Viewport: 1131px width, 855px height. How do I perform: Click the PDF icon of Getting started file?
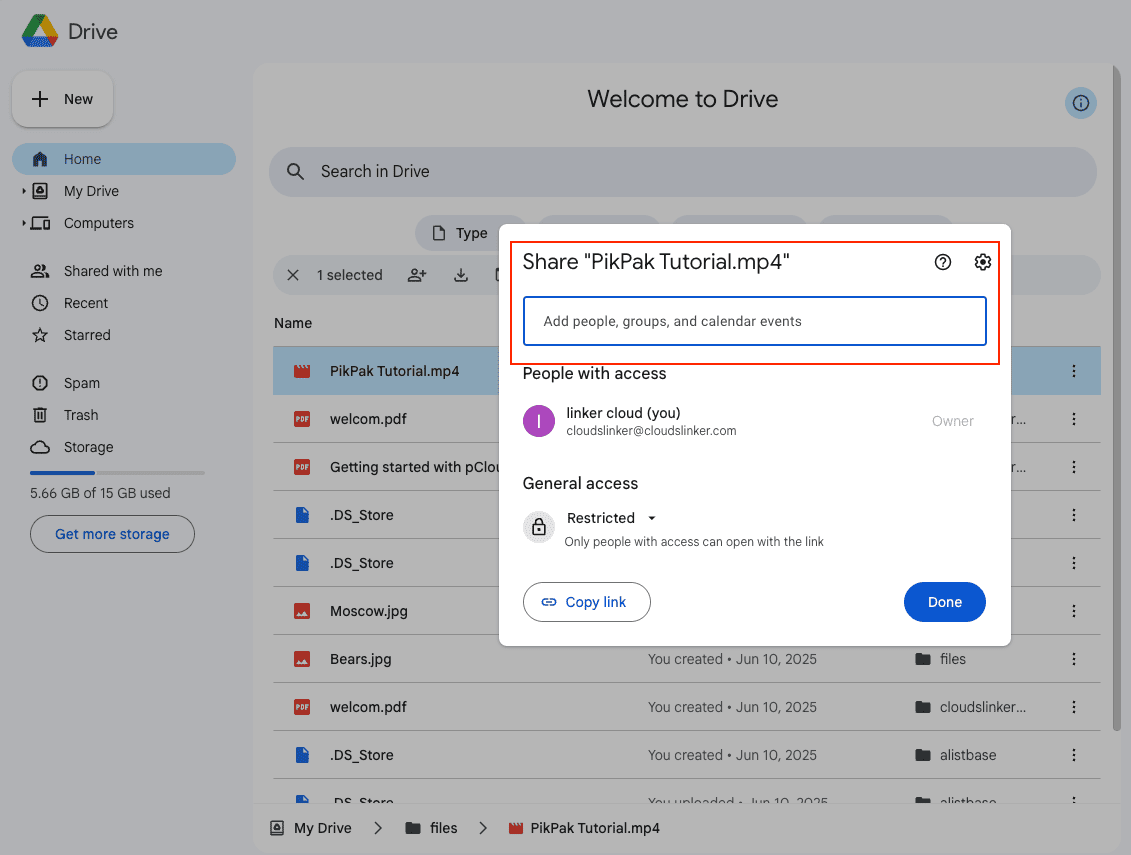coord(302,467)
